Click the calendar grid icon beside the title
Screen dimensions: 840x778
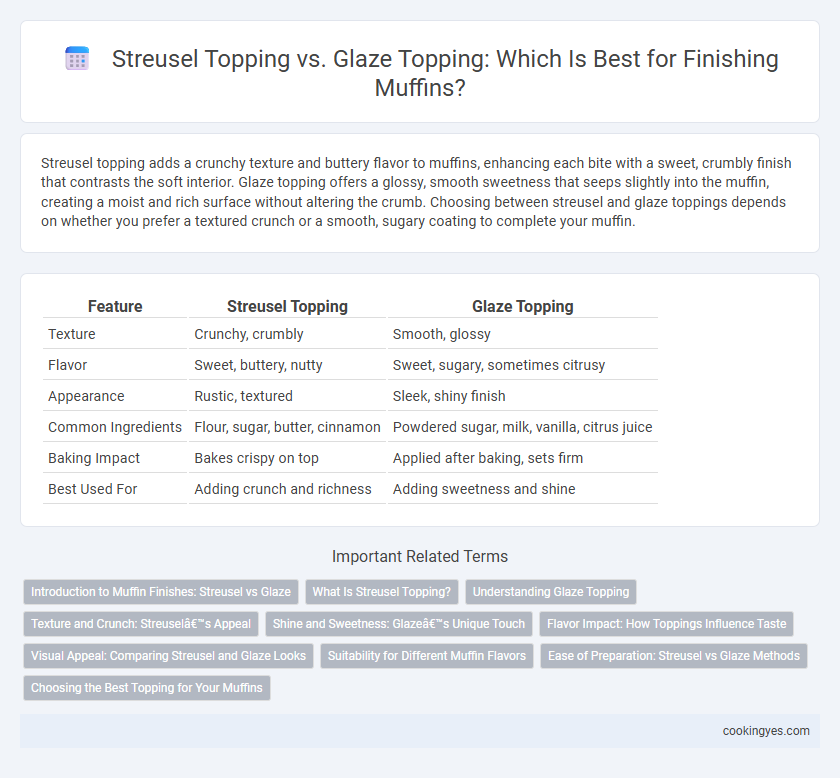point(77,58)
